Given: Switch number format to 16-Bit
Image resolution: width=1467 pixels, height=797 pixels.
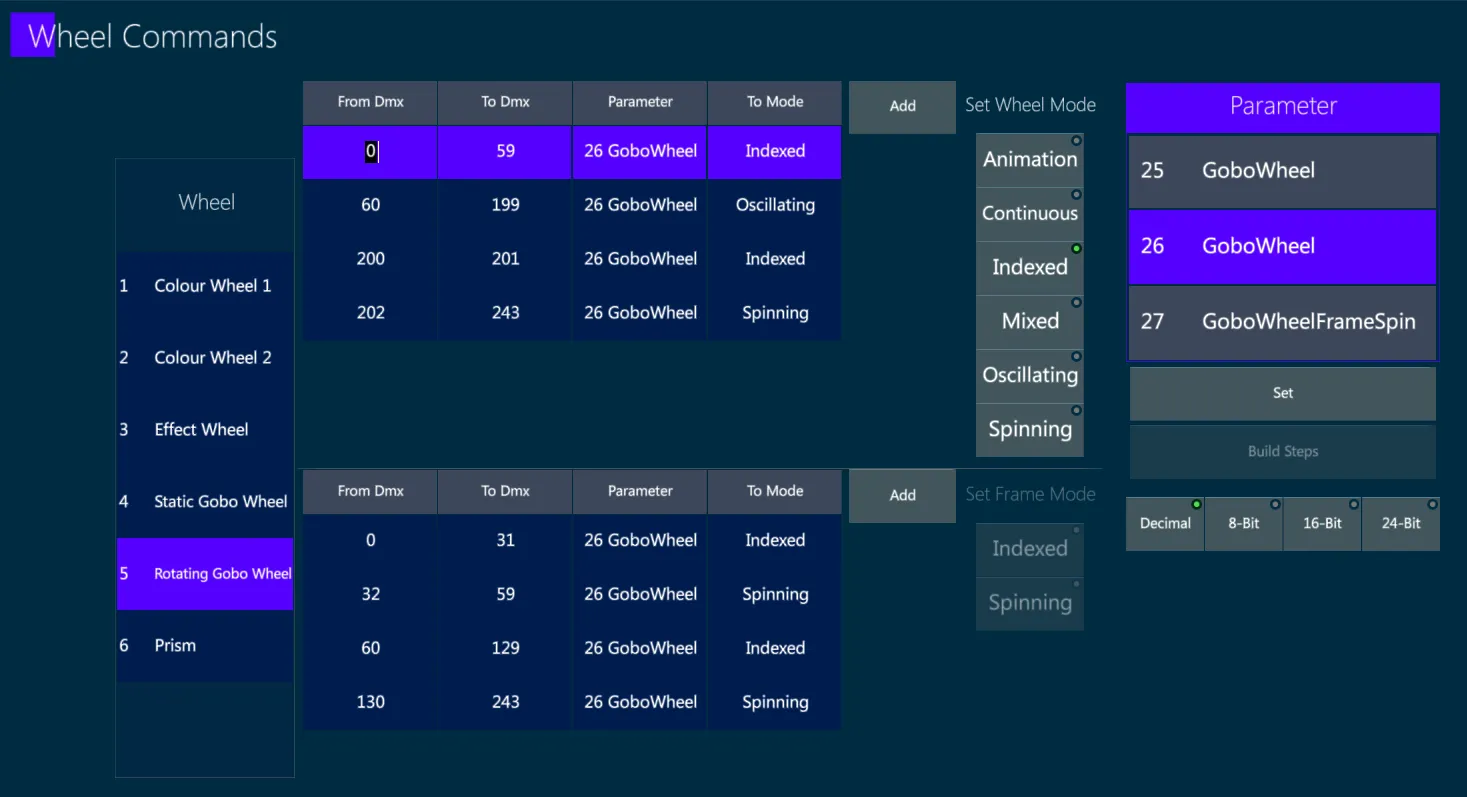Looking at the screenshot, I should (x=1322, y=524).
